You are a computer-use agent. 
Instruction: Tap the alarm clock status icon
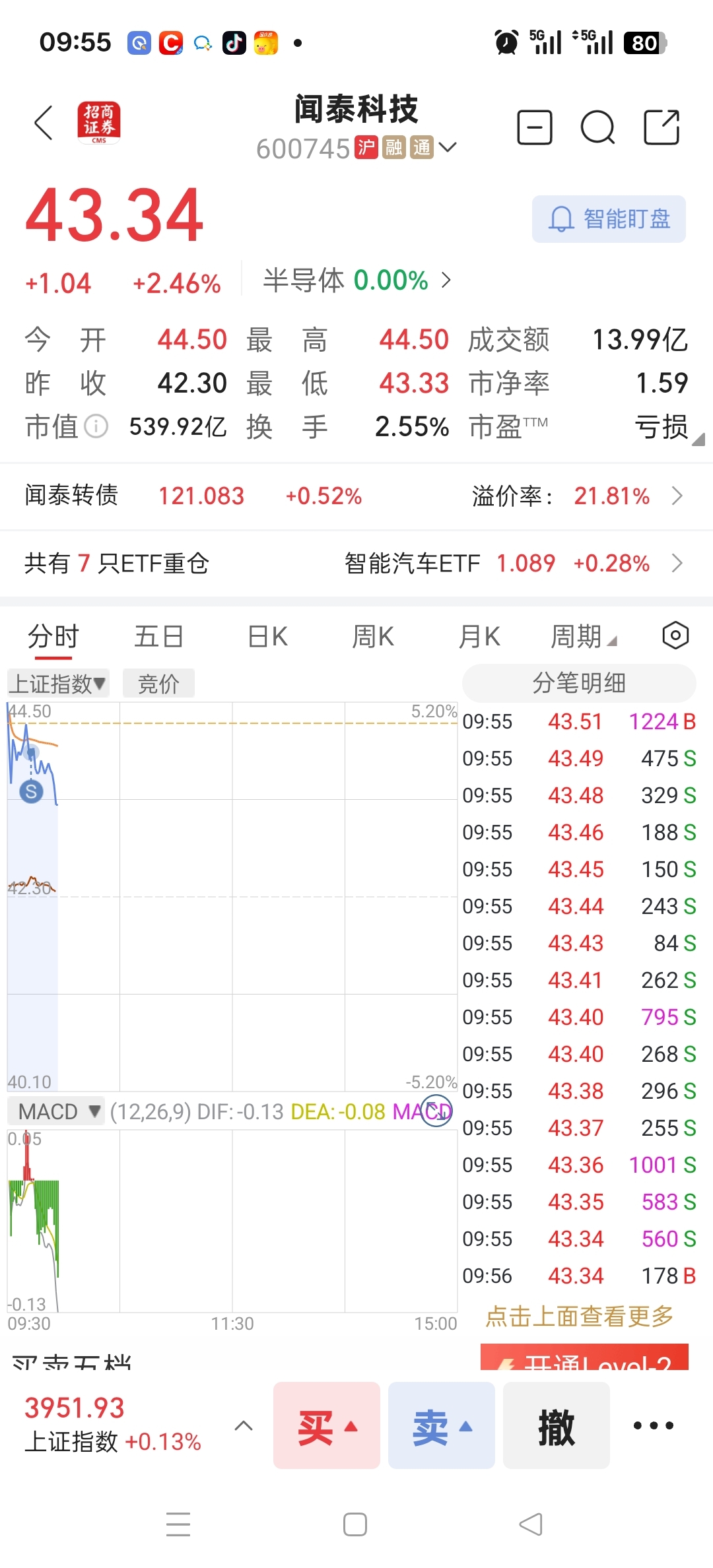(506, 43)
